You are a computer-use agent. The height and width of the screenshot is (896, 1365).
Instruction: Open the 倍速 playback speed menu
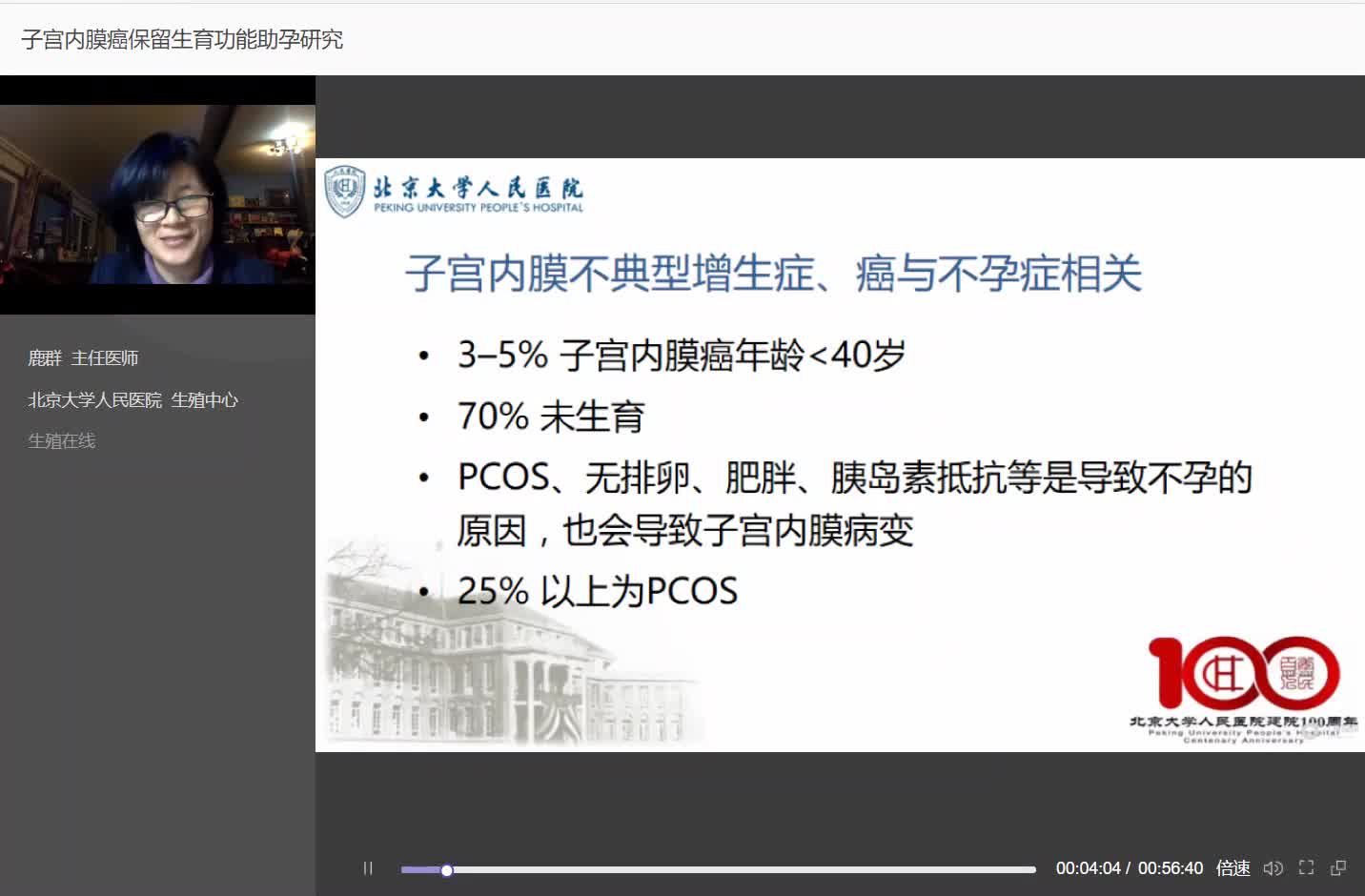tap(1233, 868)
